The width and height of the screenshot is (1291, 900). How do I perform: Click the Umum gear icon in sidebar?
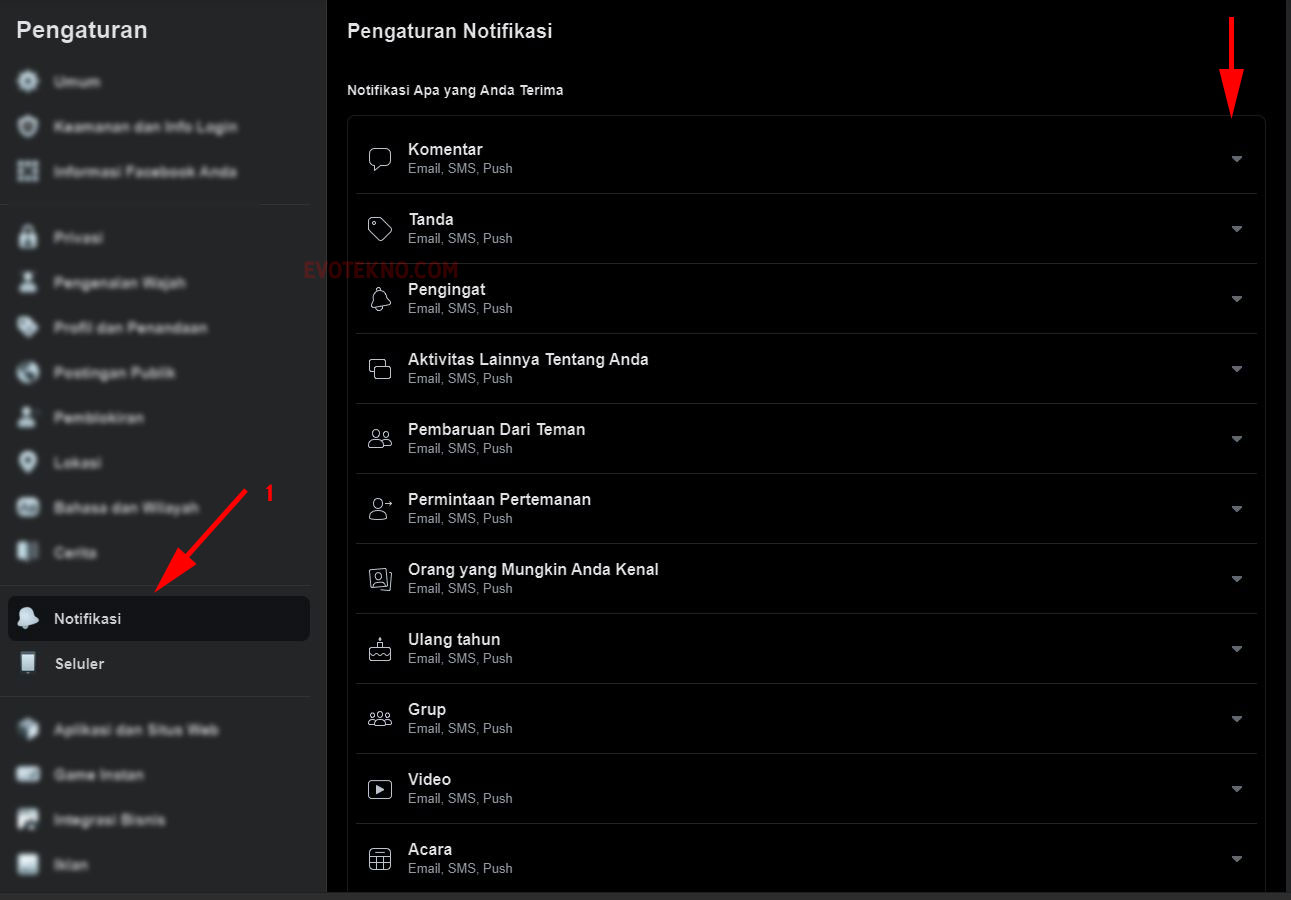28,82
